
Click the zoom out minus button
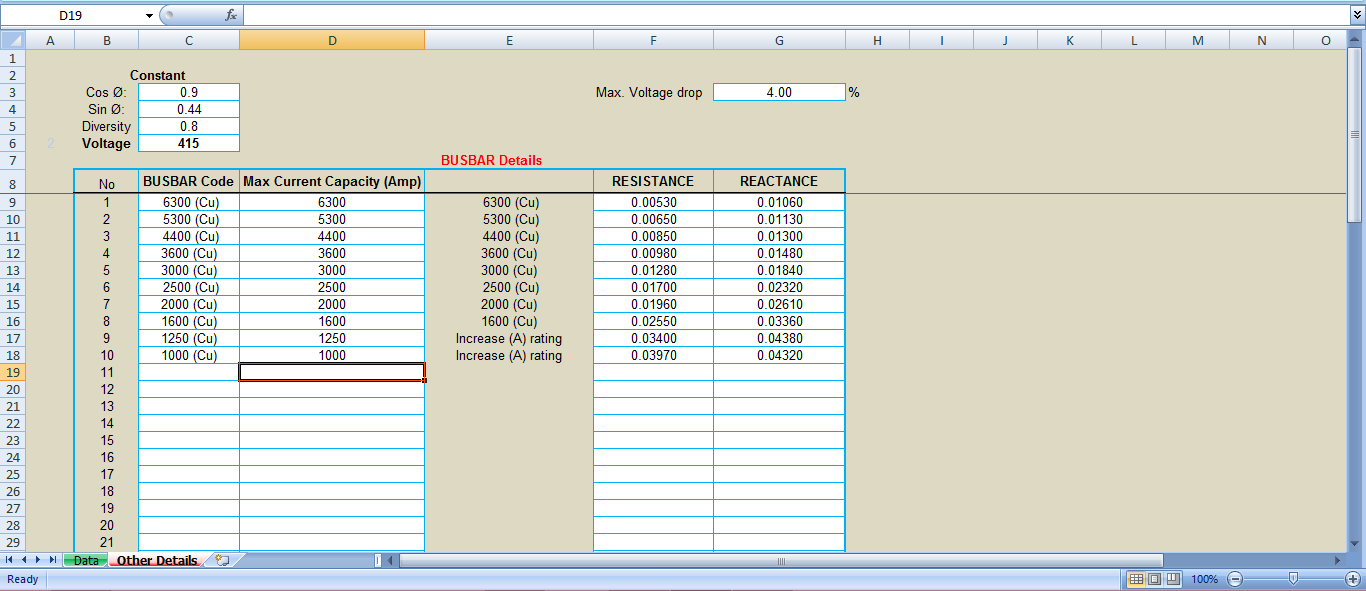point(1235,579)
